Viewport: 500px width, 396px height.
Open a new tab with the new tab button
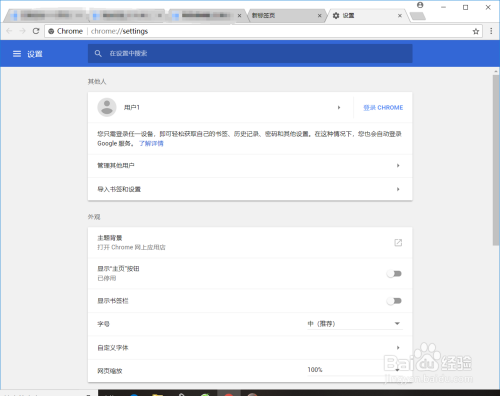click(417, 16)
